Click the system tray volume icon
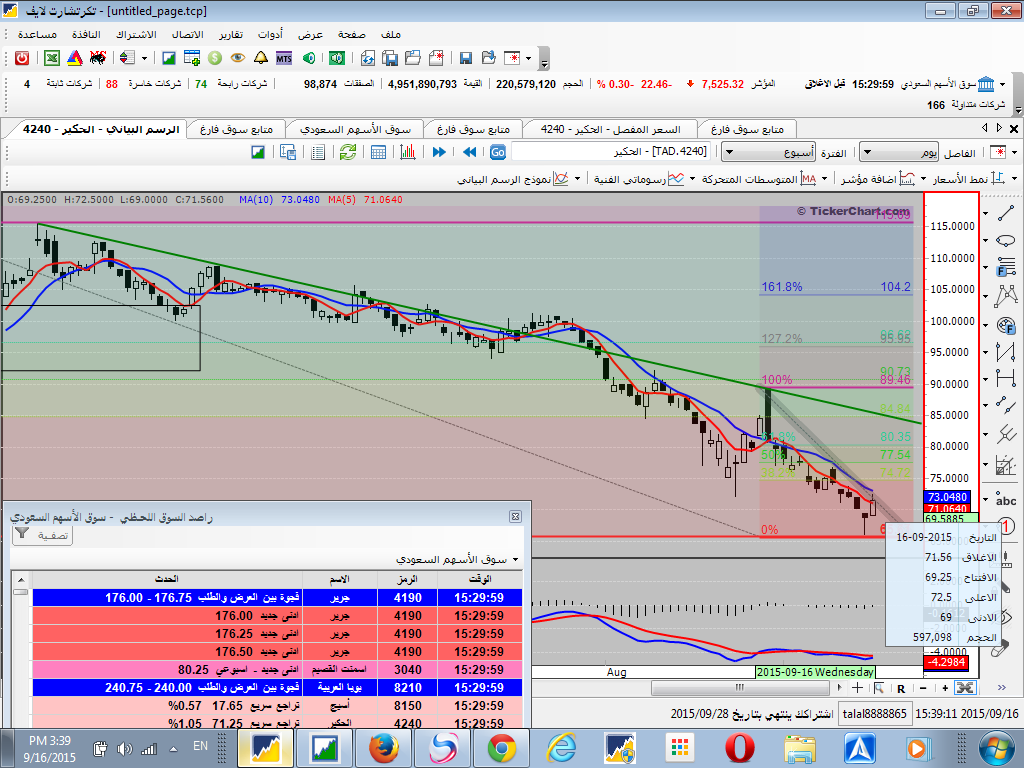1024x768 pixels. pos(124,748)
